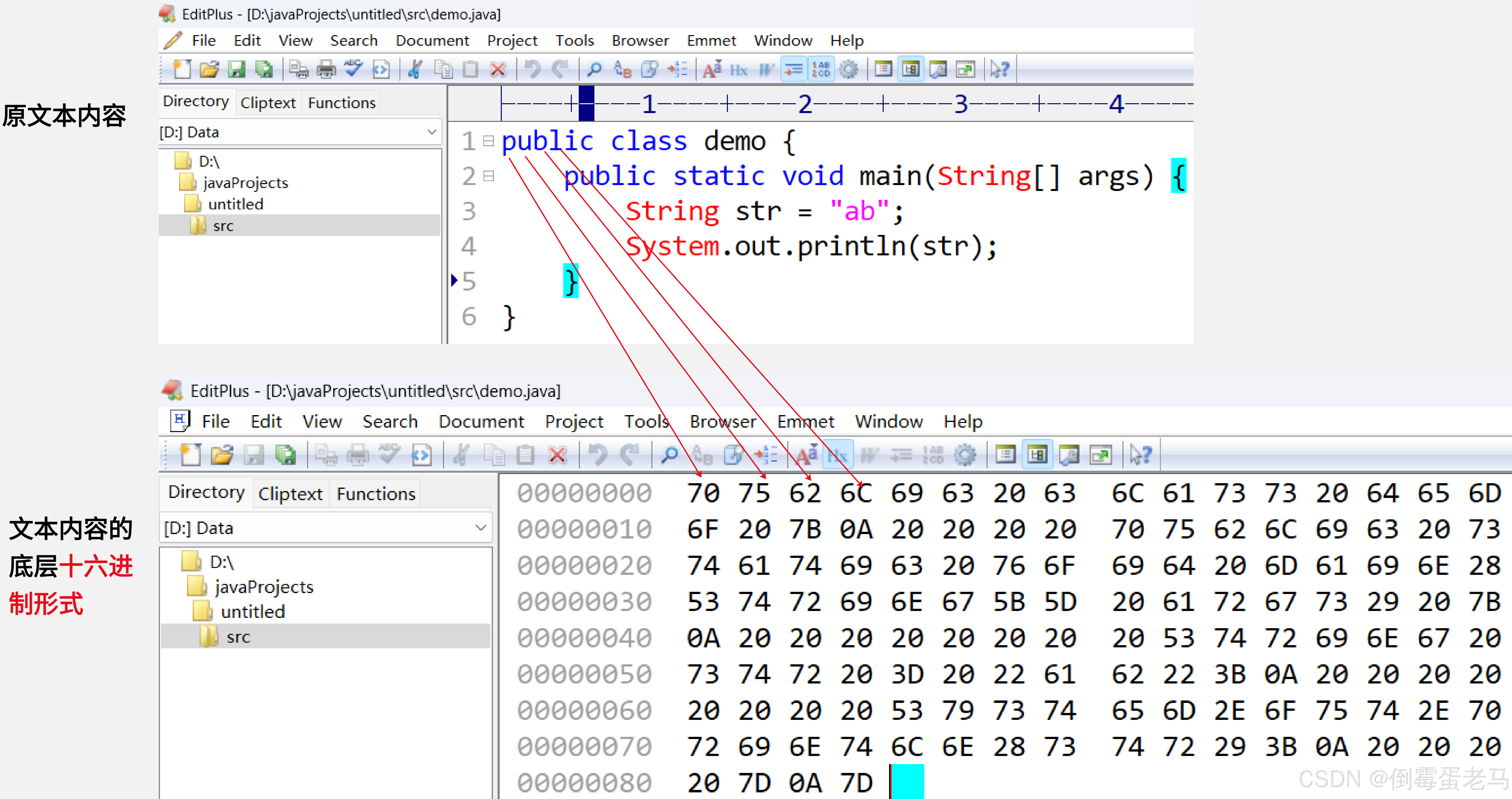Click Cut scissors icon in upper toolbar
This screenshot has width=1512, height=799.
tap(415, 70)
